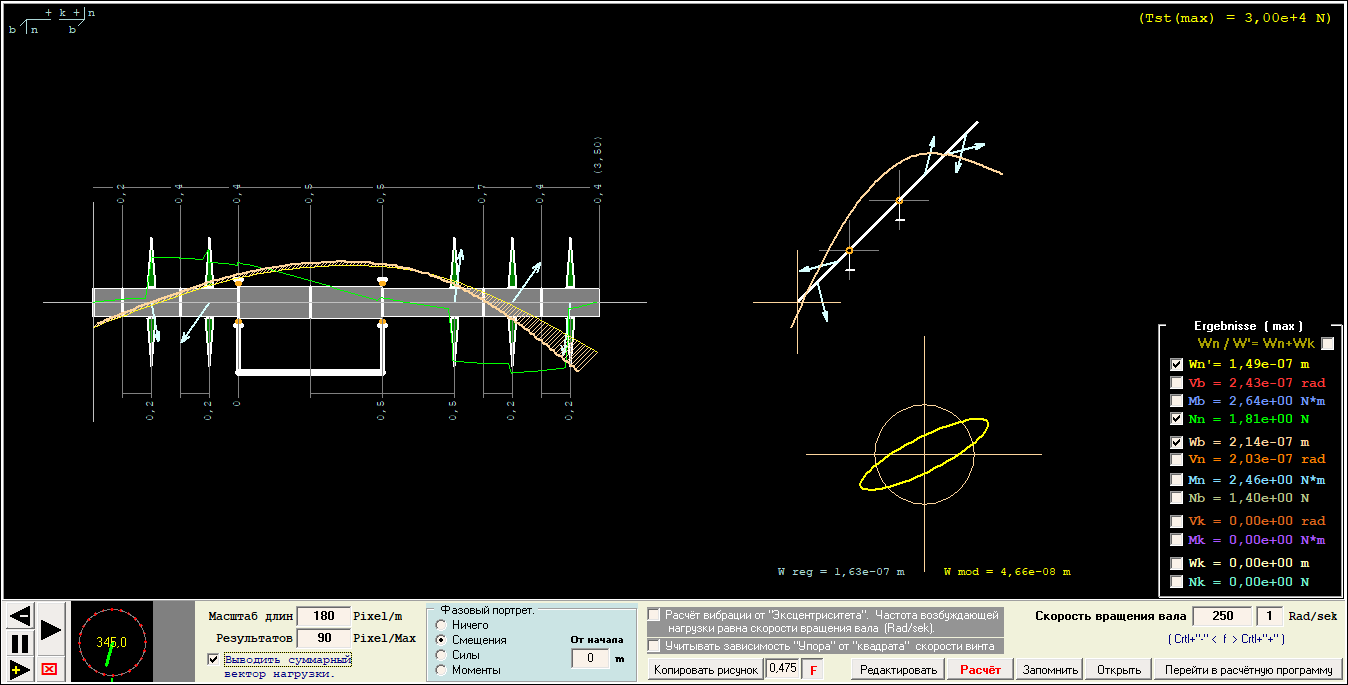Click the Масштаб длин input field

324,616
